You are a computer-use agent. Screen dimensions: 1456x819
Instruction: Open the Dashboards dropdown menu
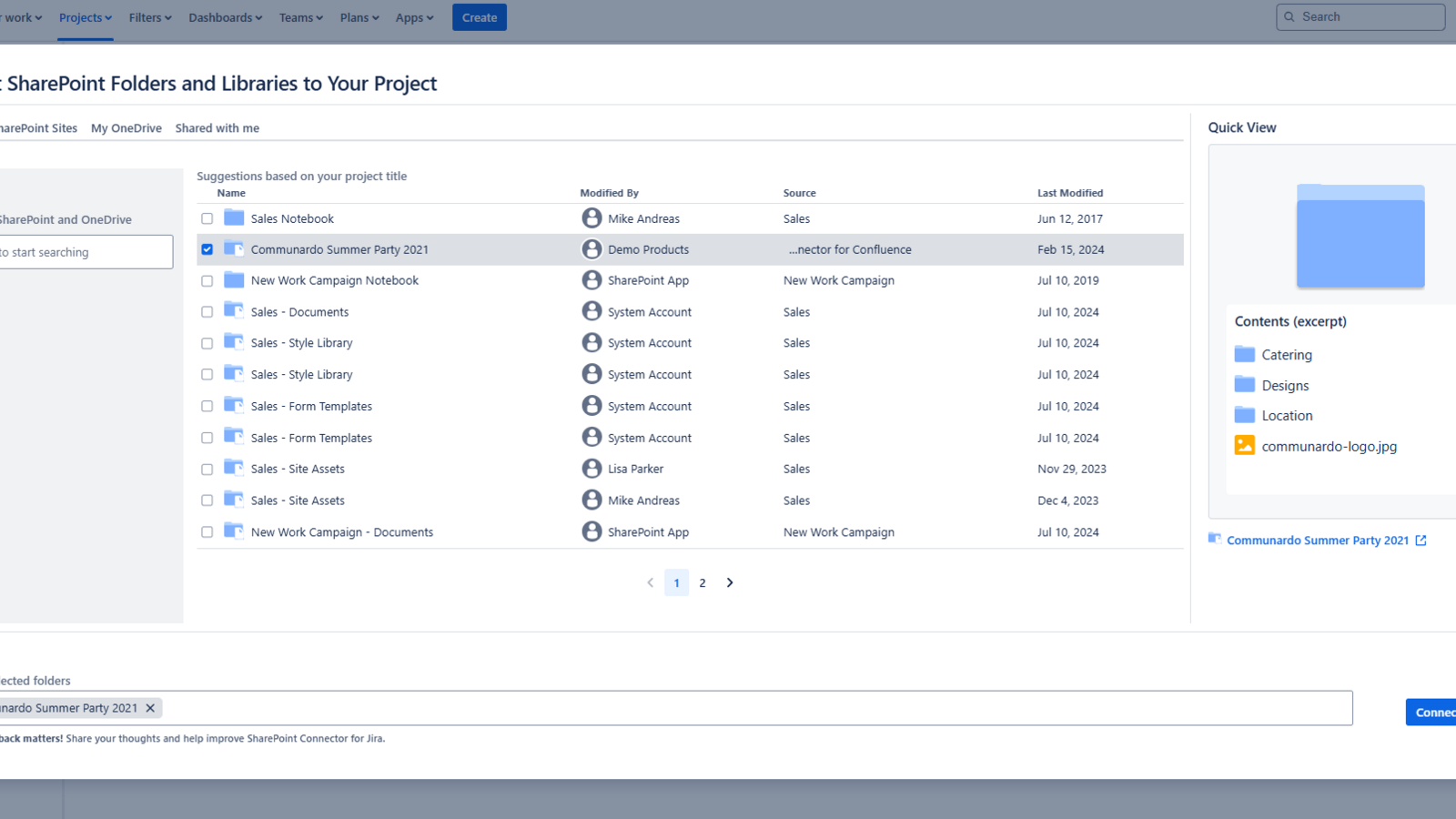click(x=225, y=17)
